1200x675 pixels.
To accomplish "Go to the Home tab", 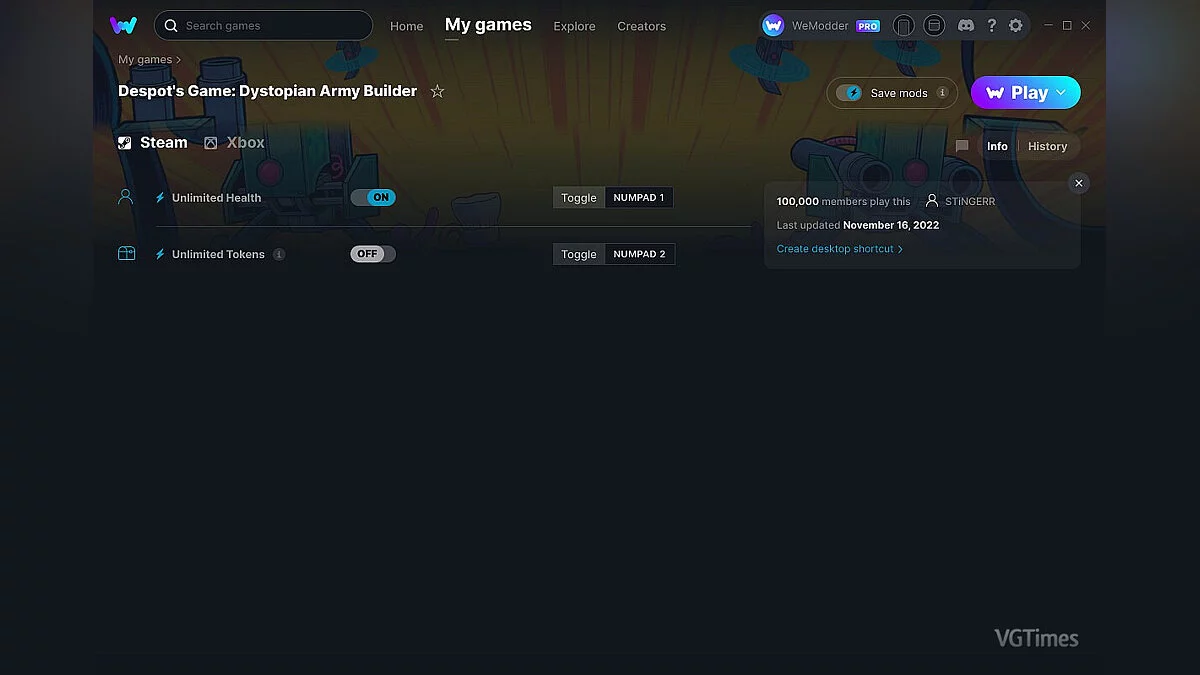I will coord(406,26).
